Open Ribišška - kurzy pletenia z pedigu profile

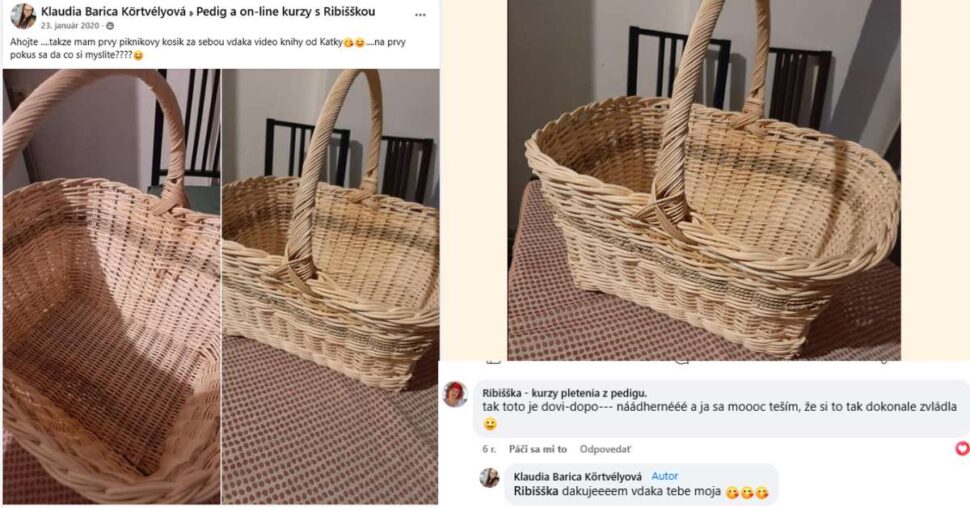(564, 393)
